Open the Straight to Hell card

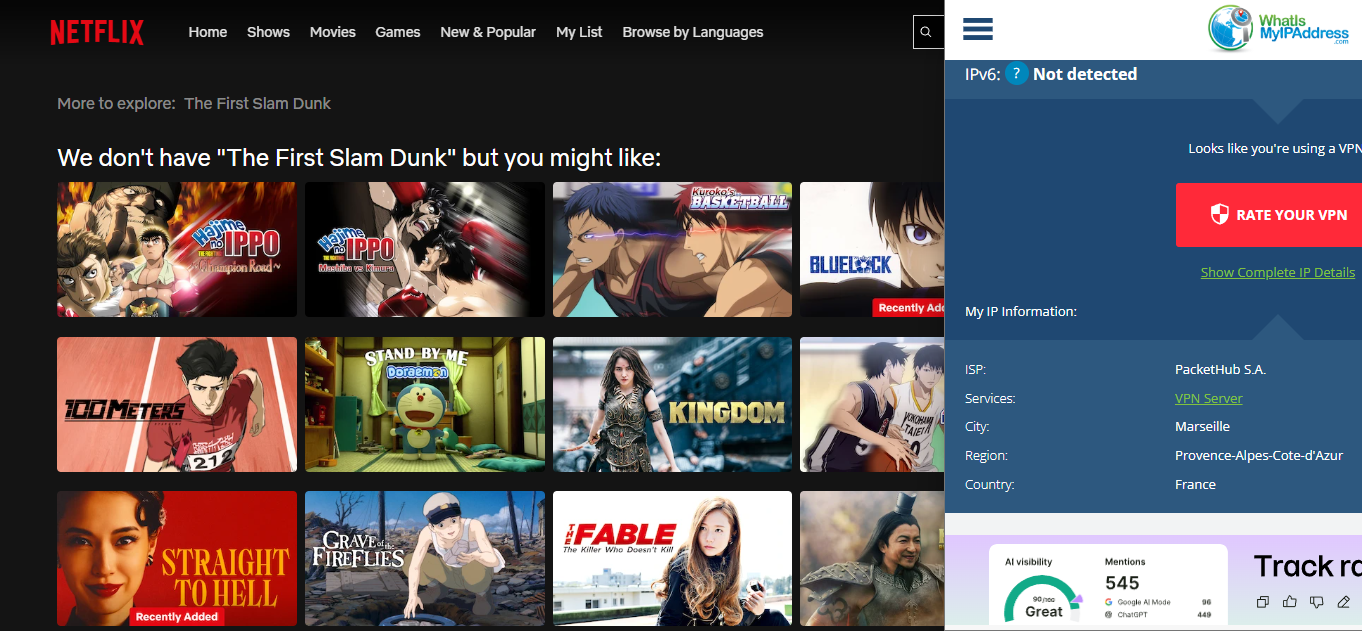pyautogui.click(x=177, y=558)
